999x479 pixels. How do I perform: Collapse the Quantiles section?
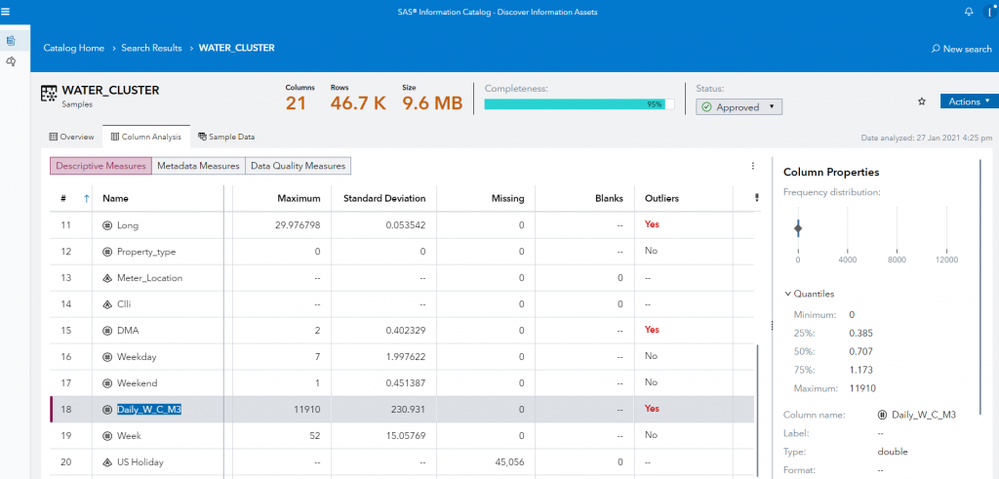point(787,294)
